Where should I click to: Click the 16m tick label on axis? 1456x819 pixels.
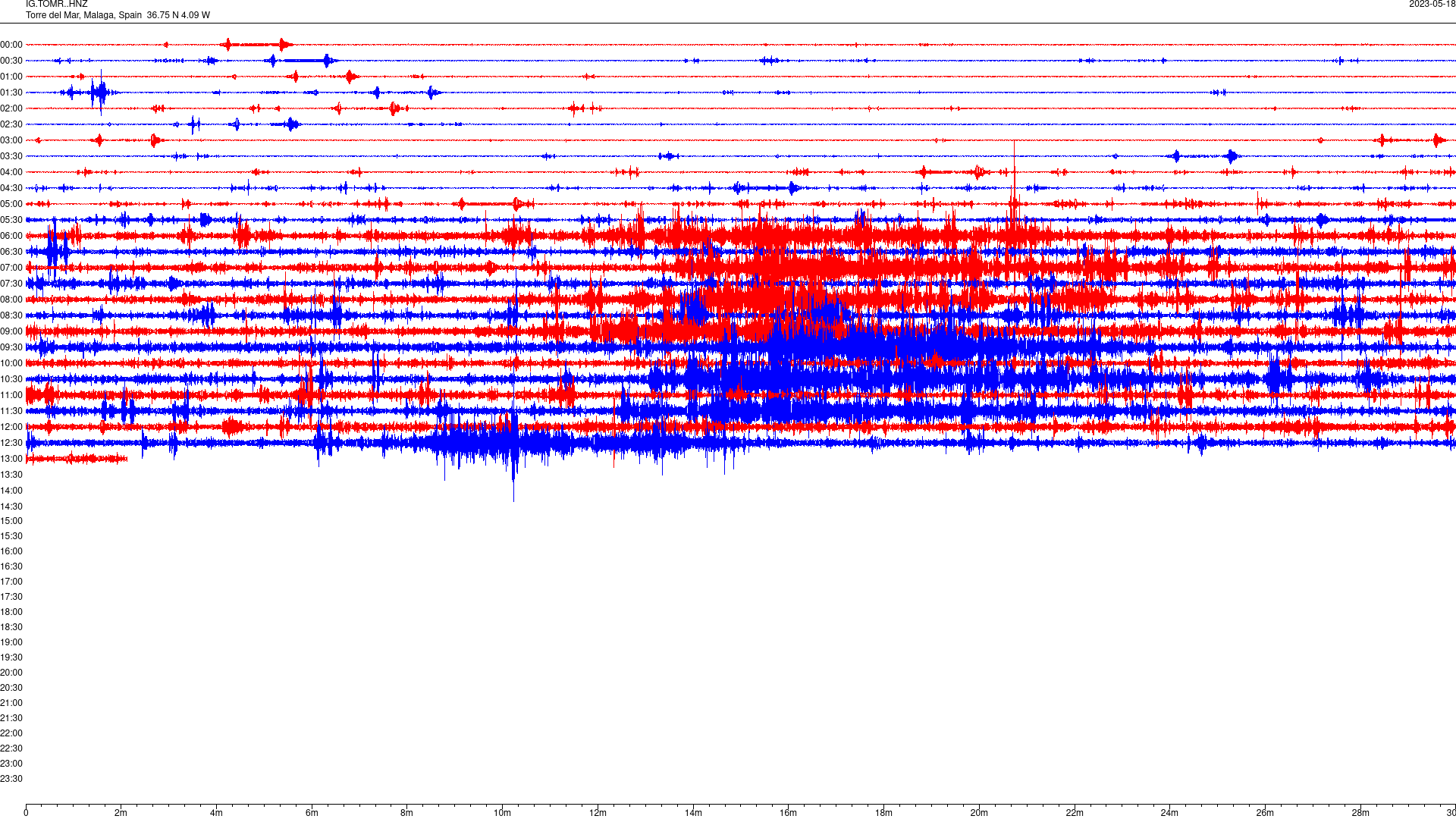coord(789,813)
